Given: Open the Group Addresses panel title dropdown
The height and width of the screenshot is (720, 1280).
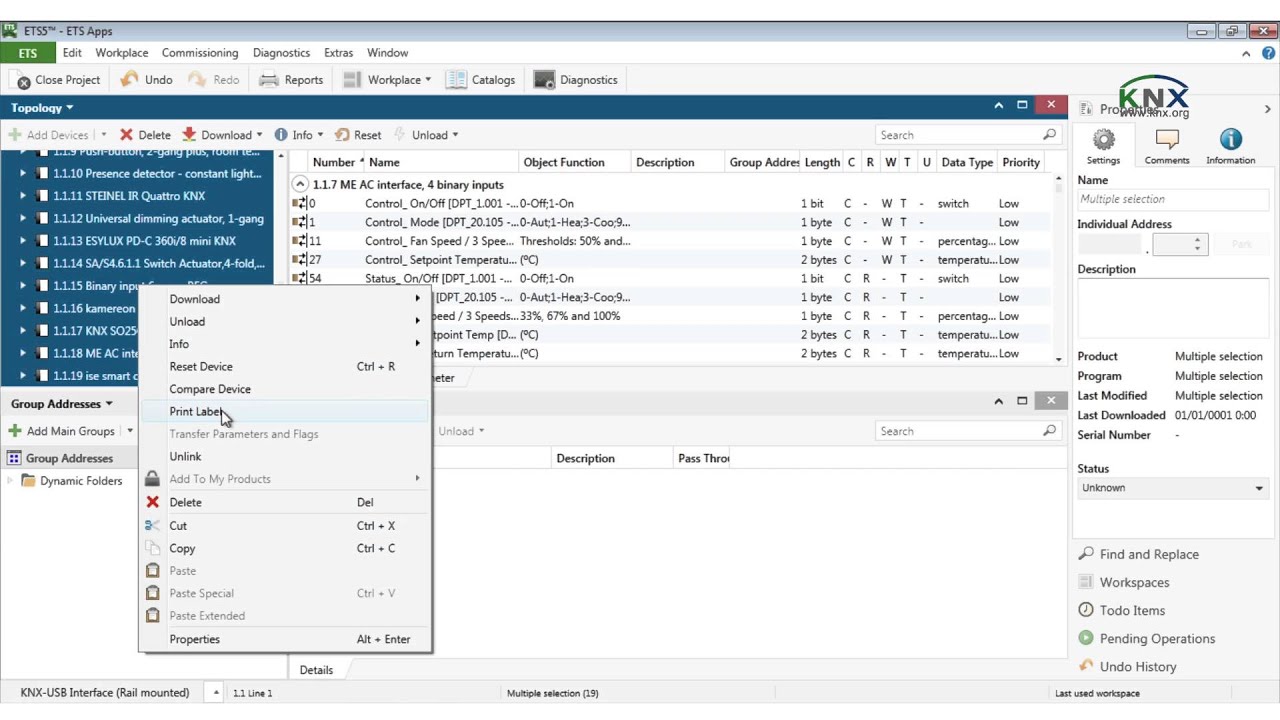Looking at the screenshot, I should [62, 404].
